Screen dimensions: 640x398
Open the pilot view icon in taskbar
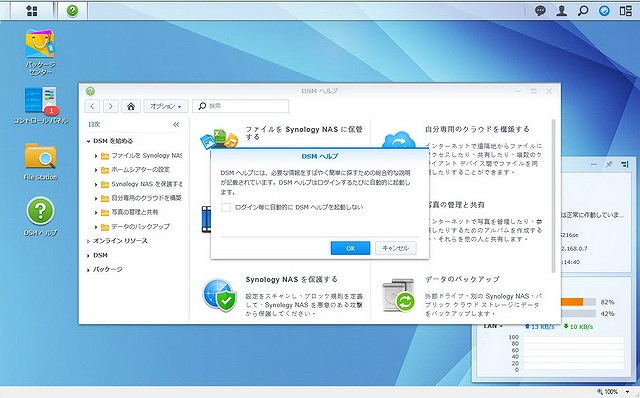coord(626,11)
